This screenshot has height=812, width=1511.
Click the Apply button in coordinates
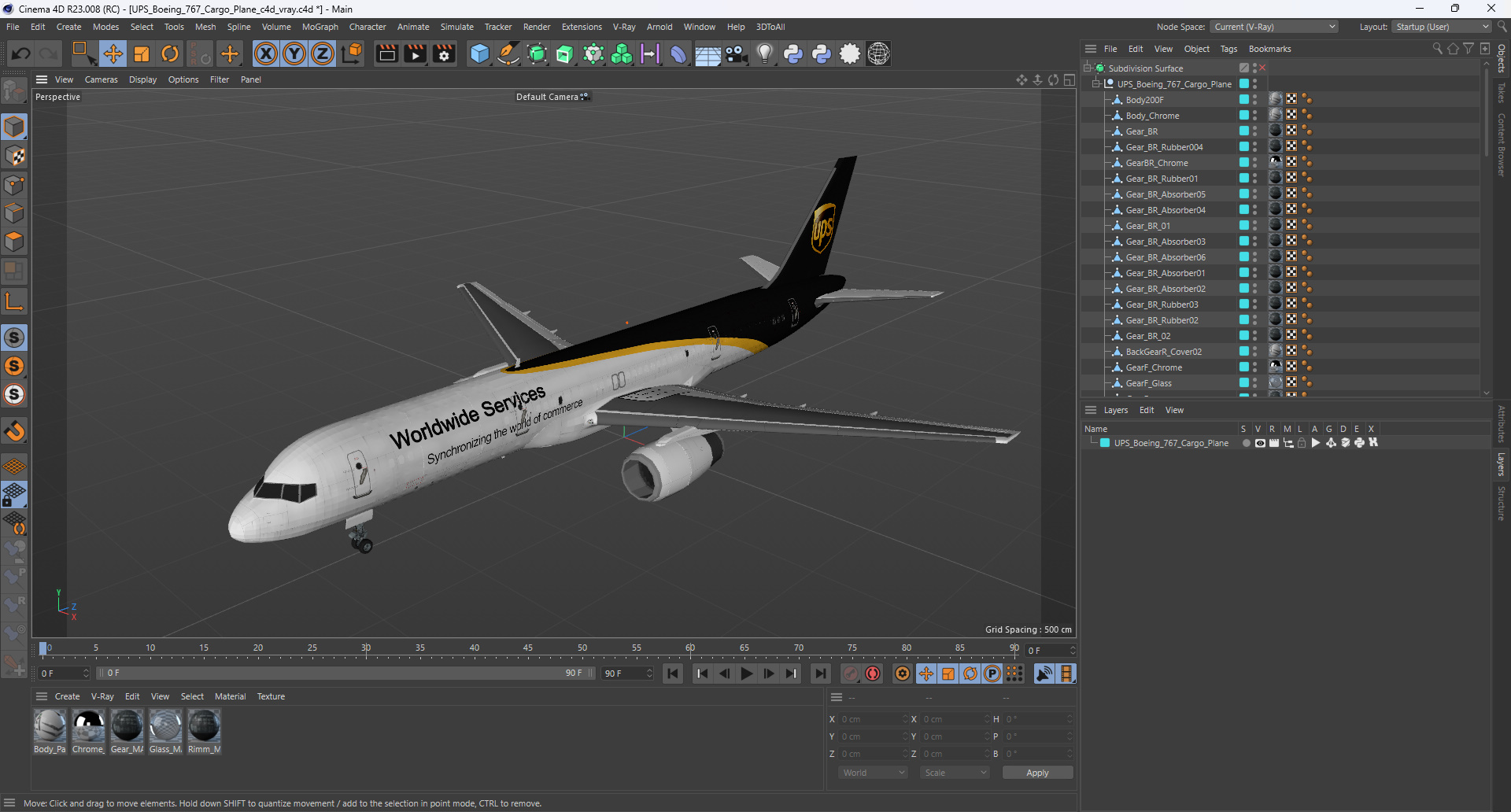(1037, 773)
